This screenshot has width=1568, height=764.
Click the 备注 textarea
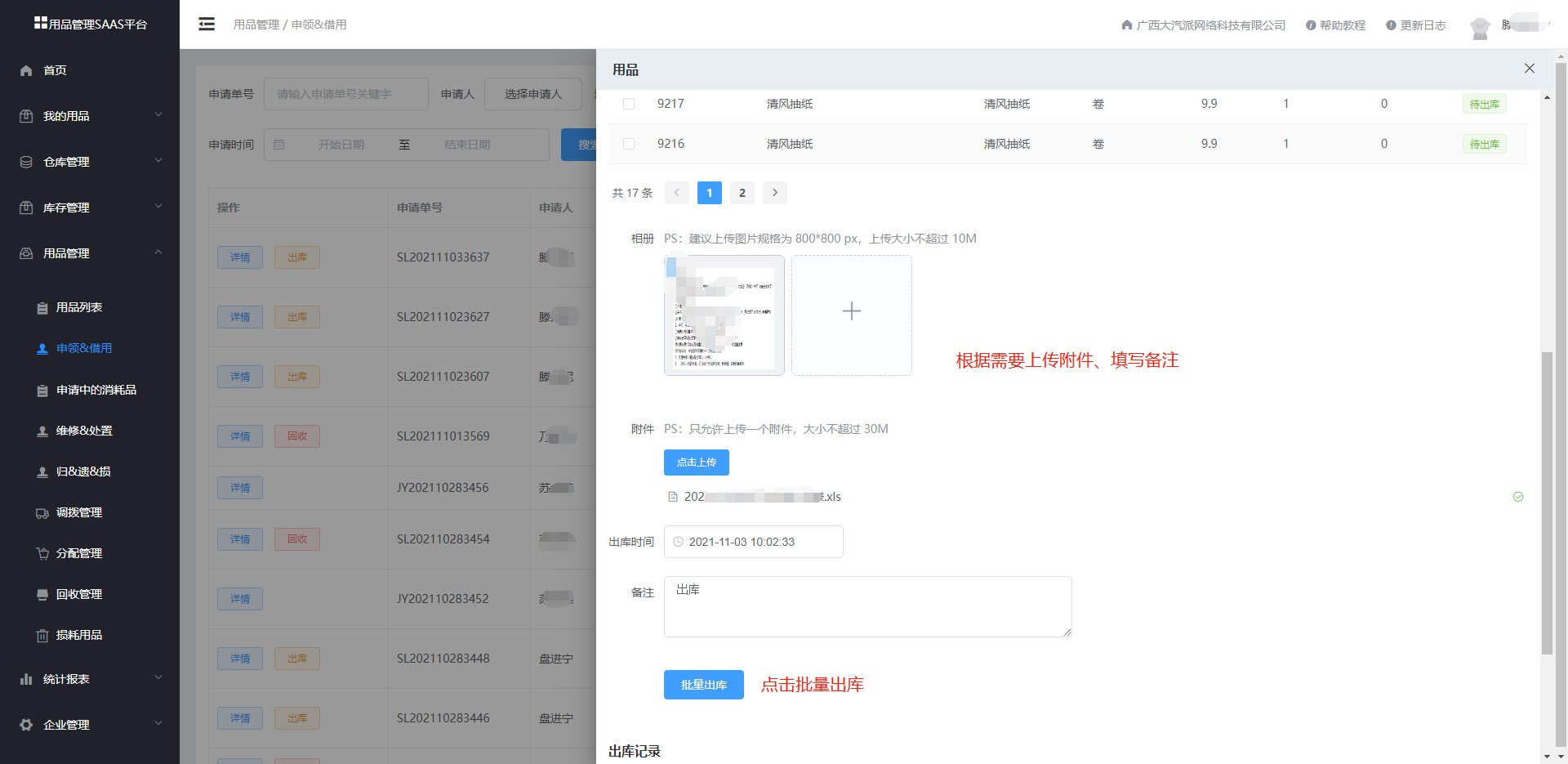point(868,606)
